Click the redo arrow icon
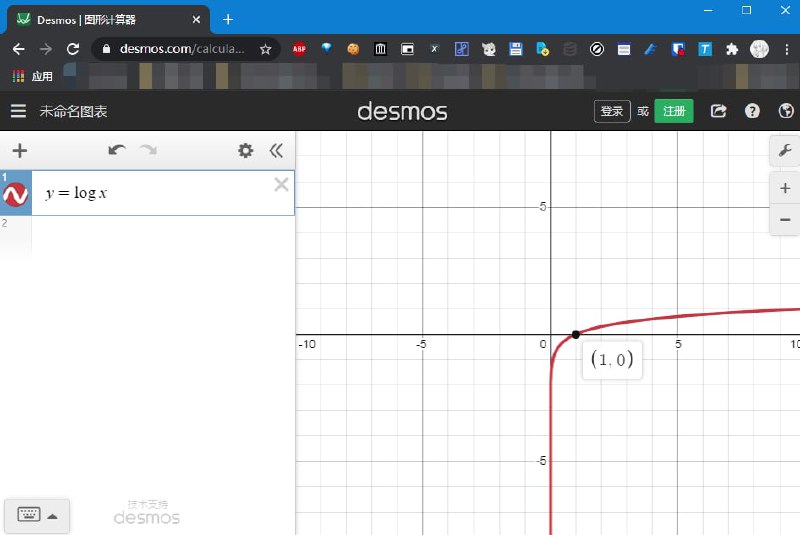This screenshot has height=535, width=800. (148, 151)
